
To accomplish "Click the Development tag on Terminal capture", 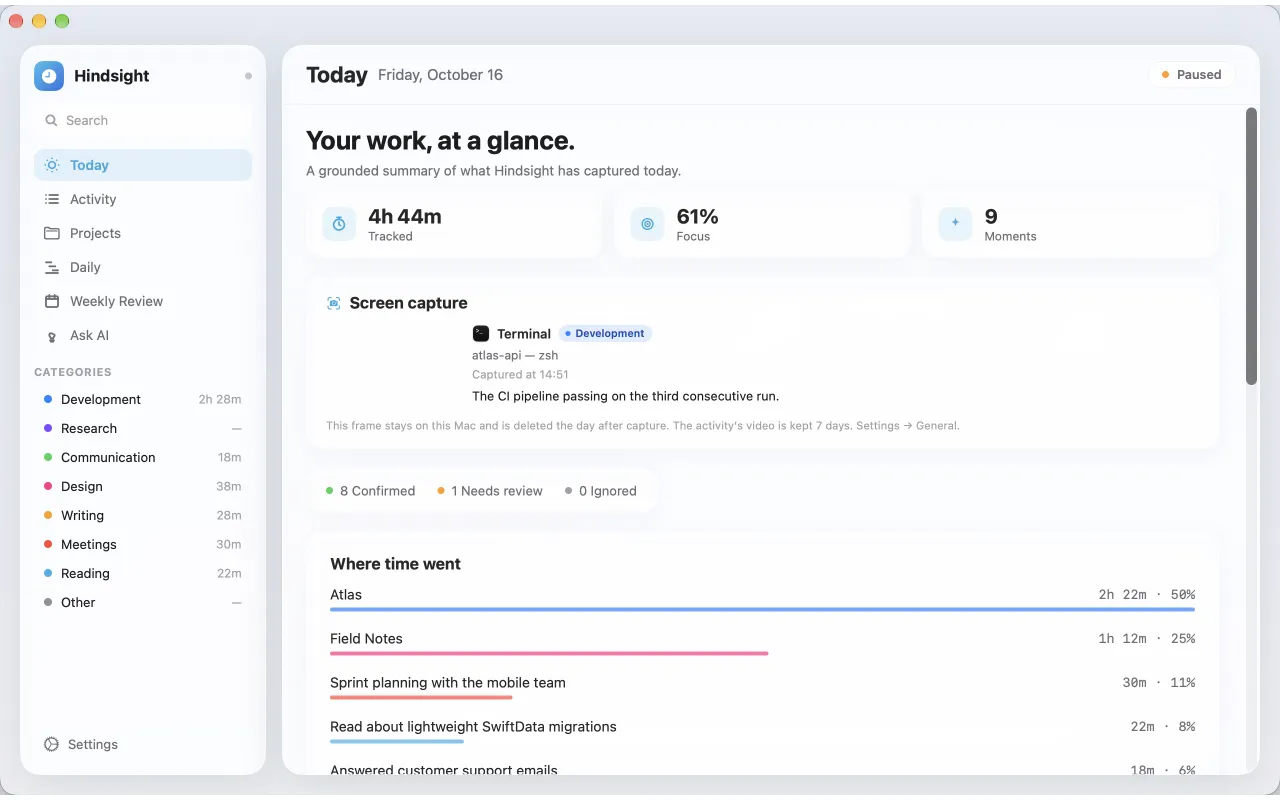I will [x=605, y=334].
